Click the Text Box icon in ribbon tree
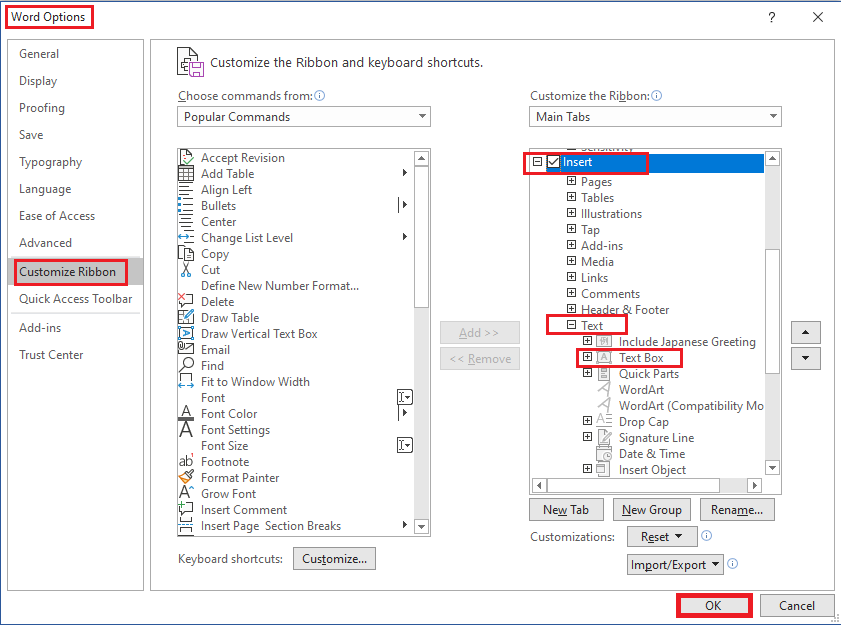Screen dimensions: 841x625 (604, 357)
